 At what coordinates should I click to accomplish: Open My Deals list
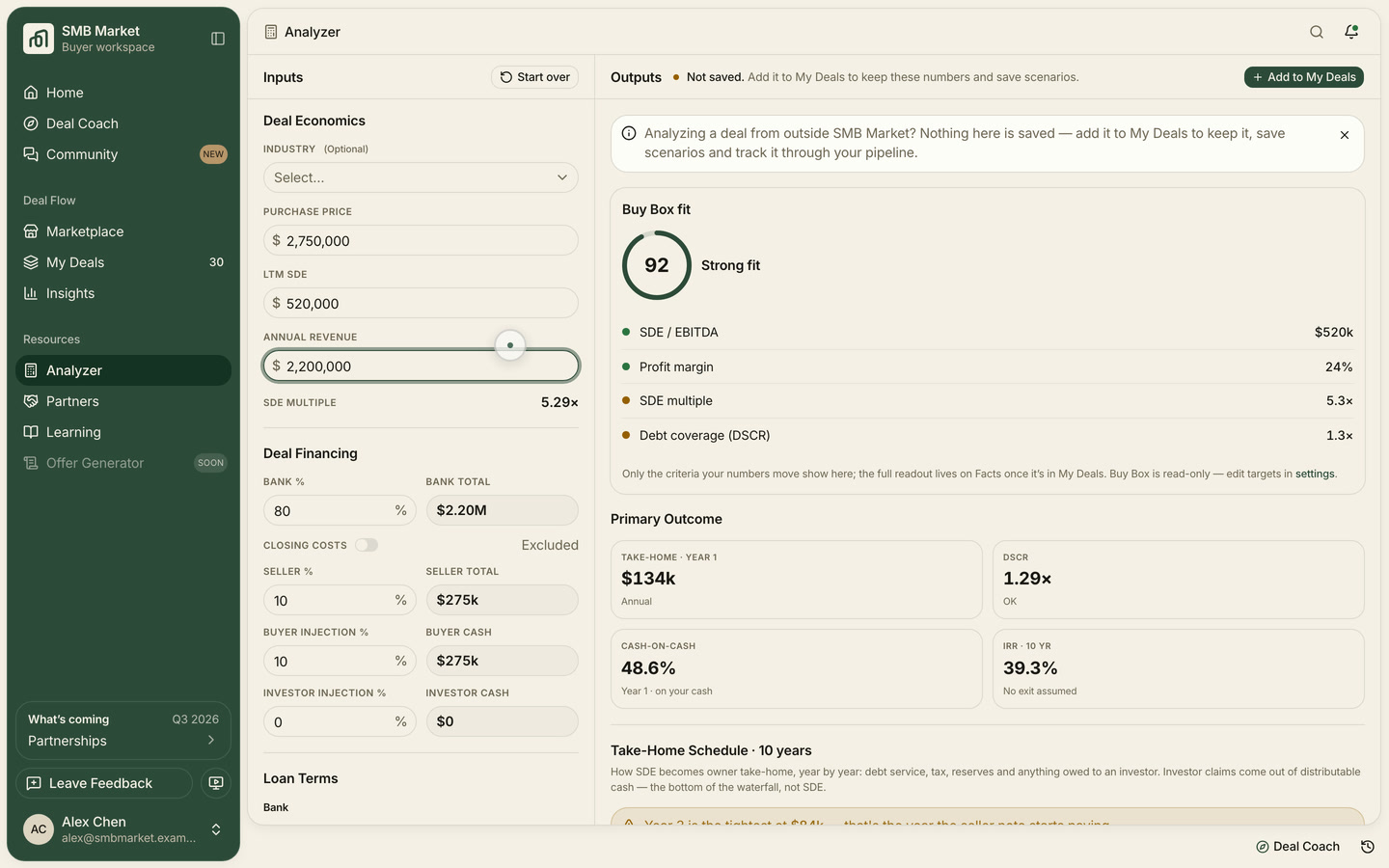pyautogui.click(x=123, y=262)
